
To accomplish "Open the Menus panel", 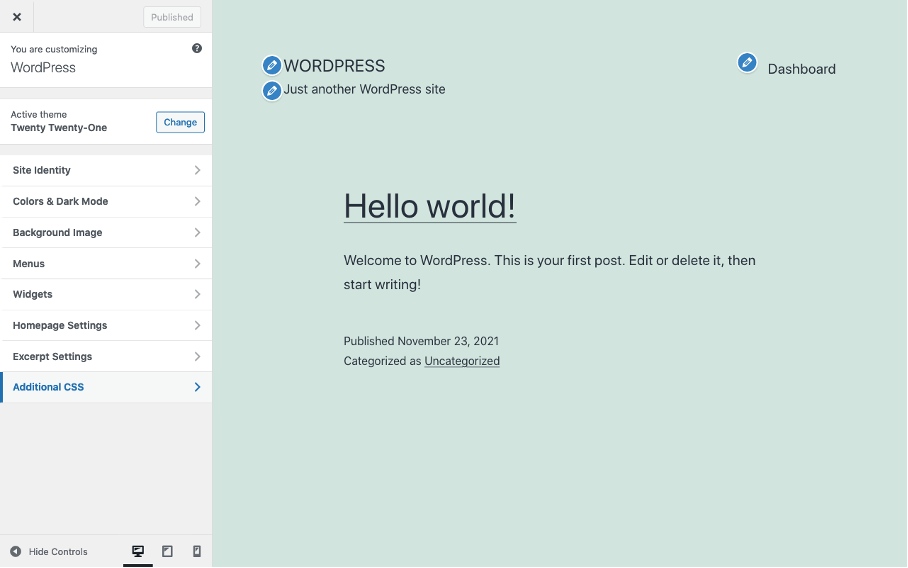I will (106, 263).
